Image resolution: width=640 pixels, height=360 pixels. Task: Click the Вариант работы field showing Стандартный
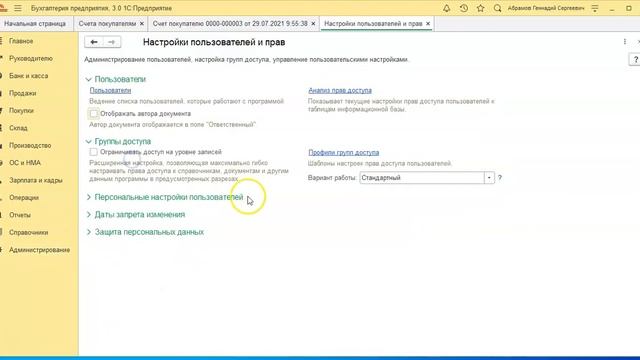click(x=422, y=178)
